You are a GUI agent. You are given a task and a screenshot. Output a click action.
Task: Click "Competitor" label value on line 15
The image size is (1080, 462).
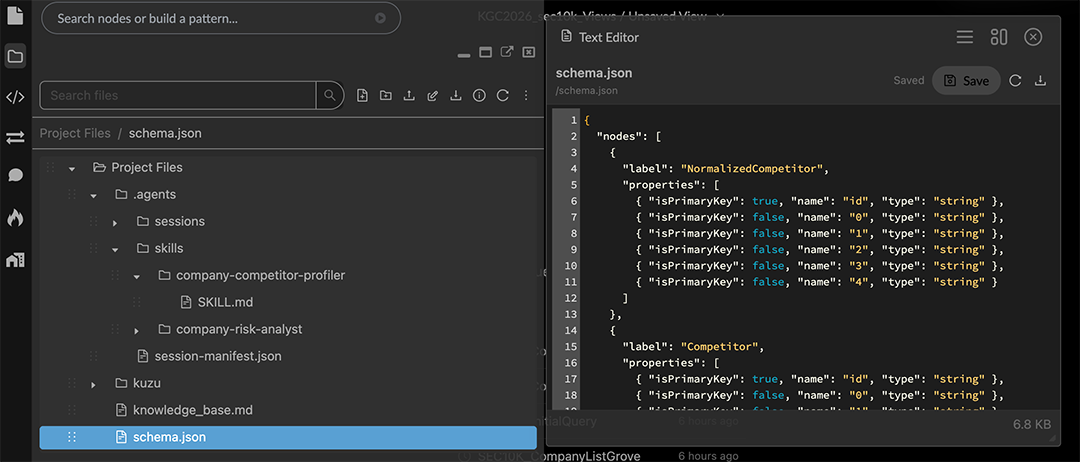(718, 346)
